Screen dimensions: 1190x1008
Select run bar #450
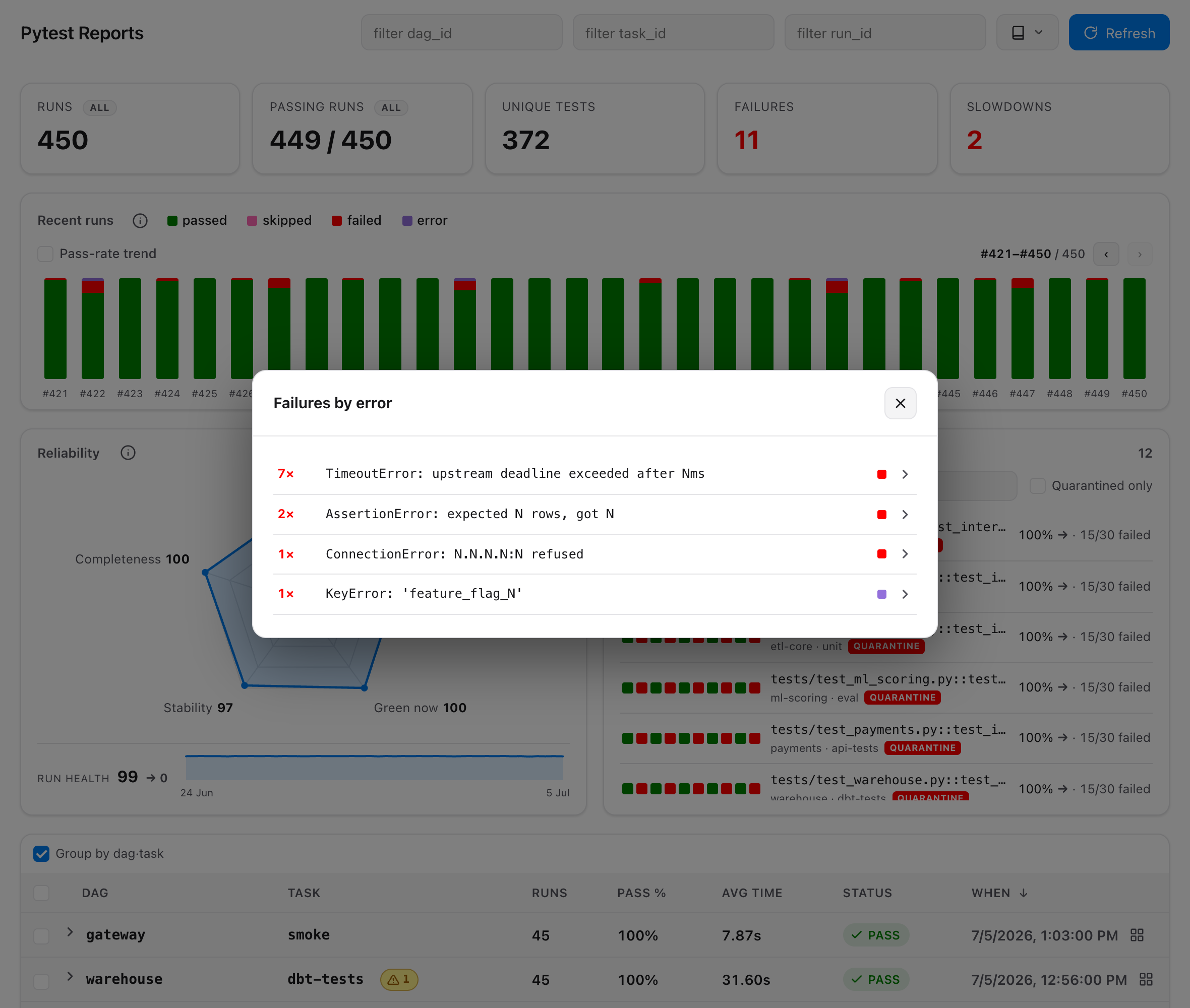tap(1134, 329)
